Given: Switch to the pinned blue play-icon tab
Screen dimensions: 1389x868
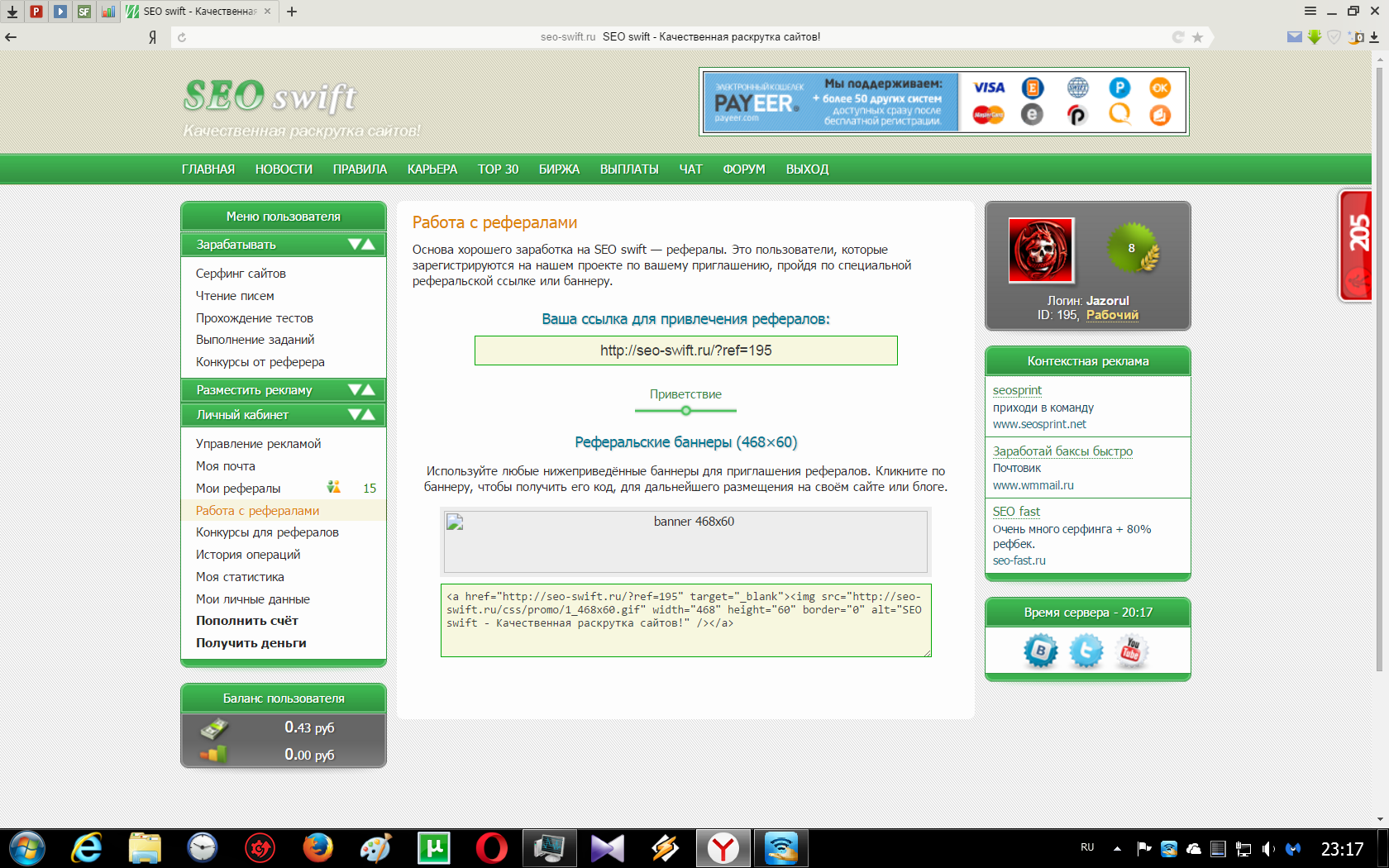Looking at the screenshot, I should (60, 12).
